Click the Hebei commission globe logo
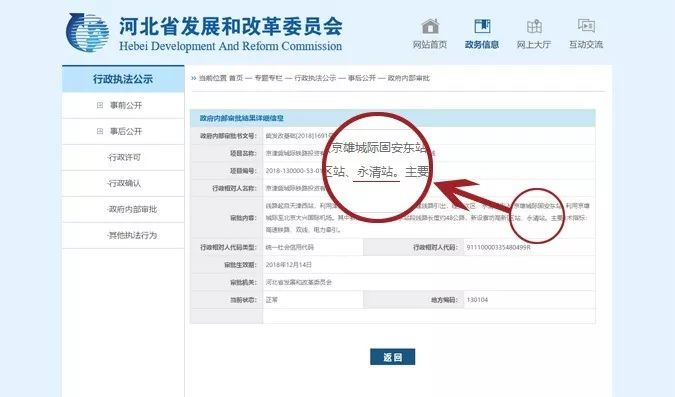This screenshot has width=675, height=397. (x=87, y=32)
